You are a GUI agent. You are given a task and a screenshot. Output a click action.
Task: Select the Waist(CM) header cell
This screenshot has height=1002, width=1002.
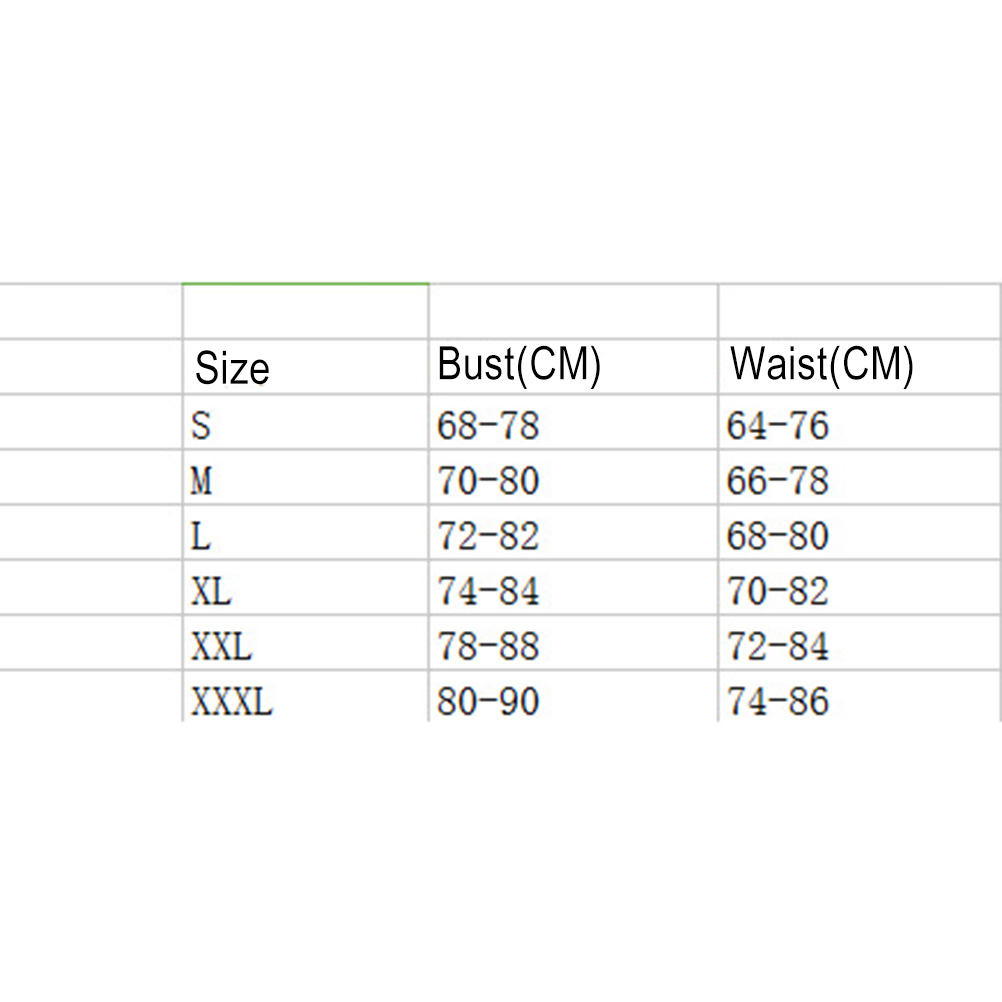pyautogui.click(x=821, y=366)
